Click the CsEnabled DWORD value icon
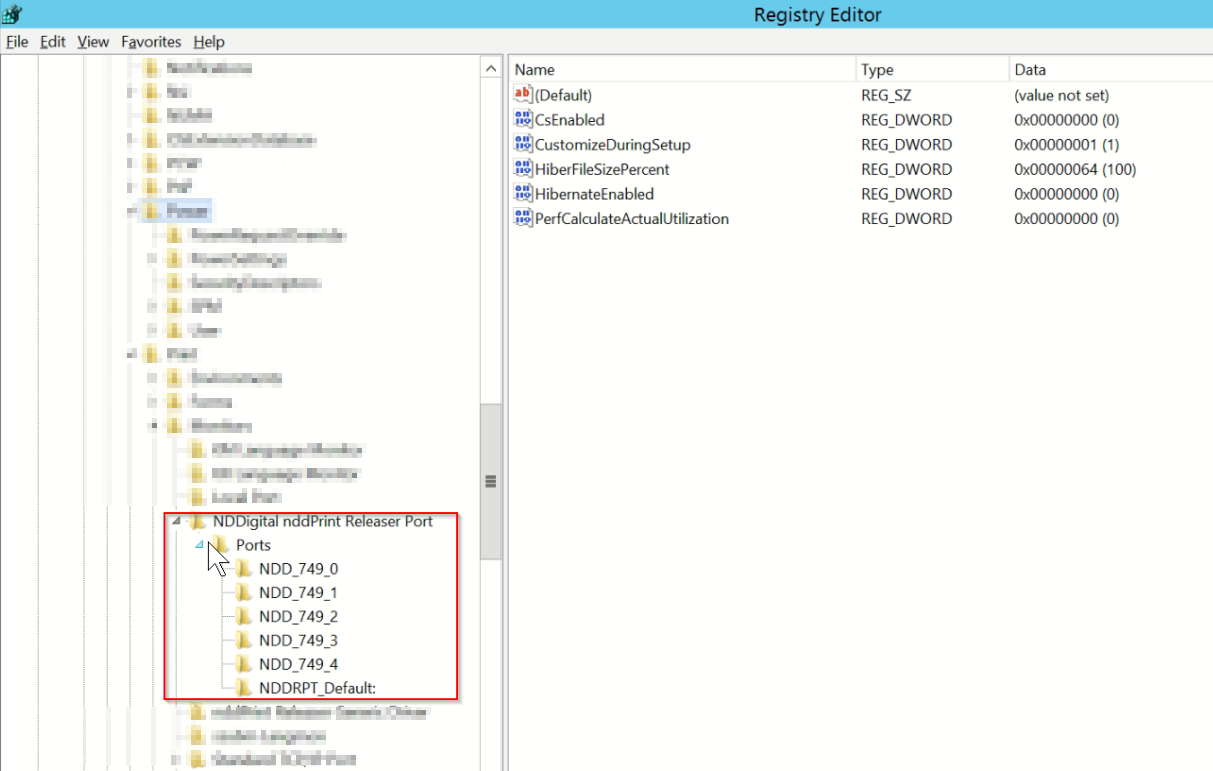 [523, 120]
